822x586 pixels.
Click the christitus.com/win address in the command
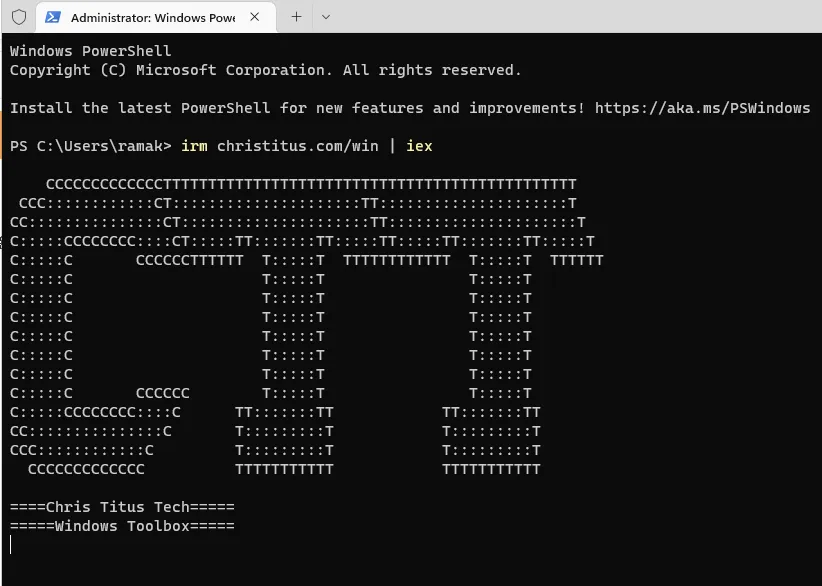(297, 146)
